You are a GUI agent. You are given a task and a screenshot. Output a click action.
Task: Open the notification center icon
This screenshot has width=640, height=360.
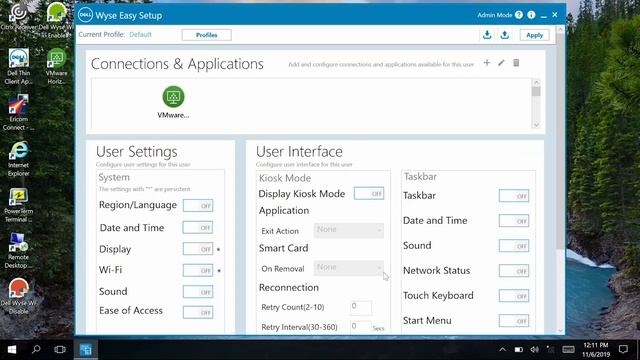pos(623,349)
